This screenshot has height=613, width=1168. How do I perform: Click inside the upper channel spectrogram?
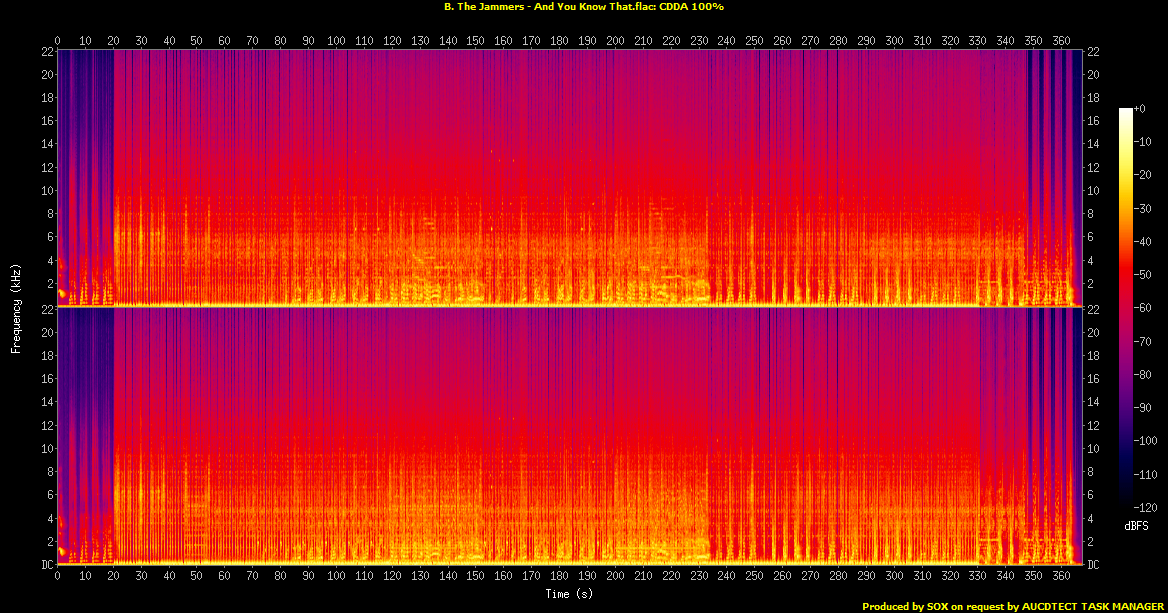pos(570,178)
